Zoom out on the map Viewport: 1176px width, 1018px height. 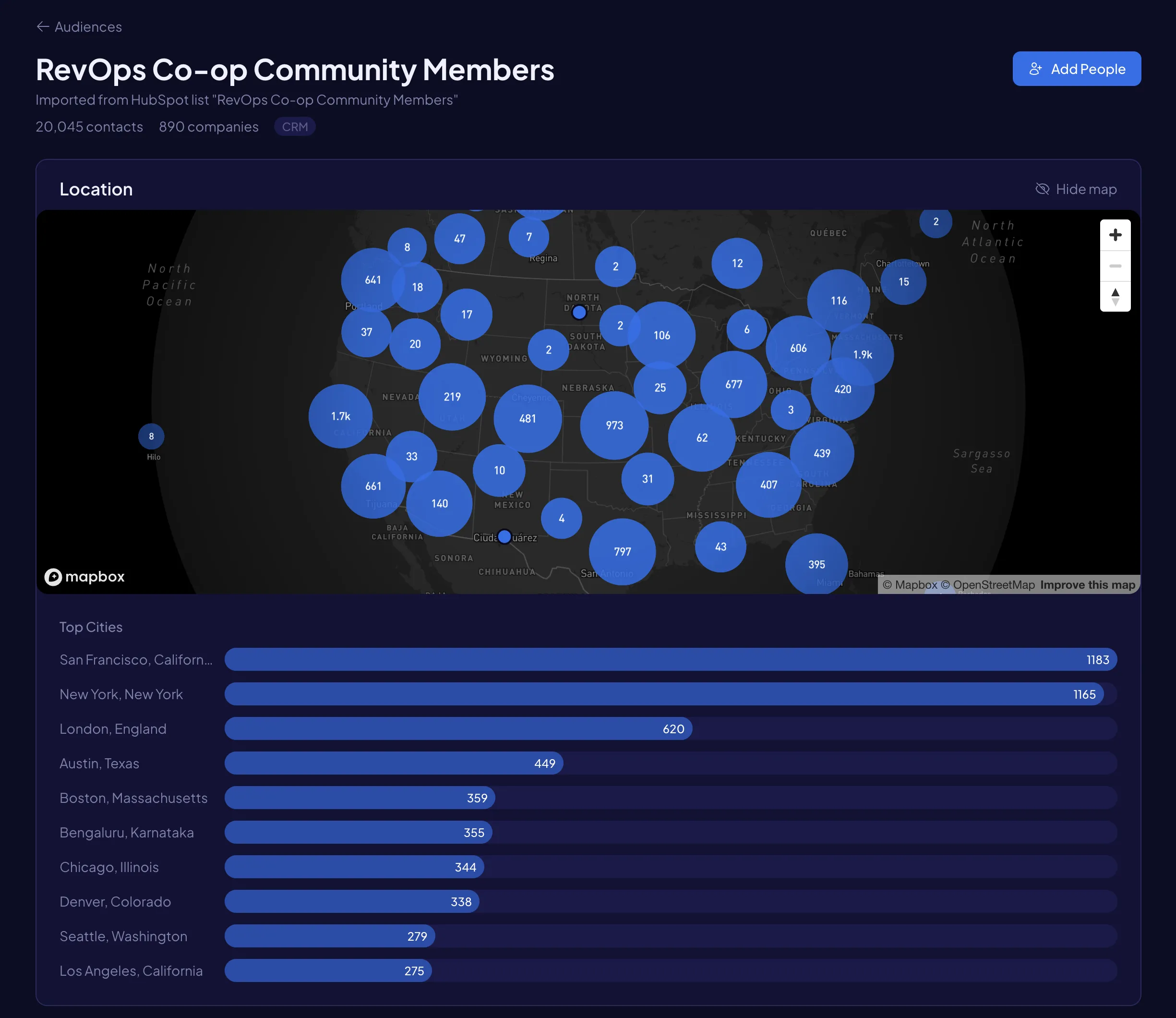[x=1115, y=265]
